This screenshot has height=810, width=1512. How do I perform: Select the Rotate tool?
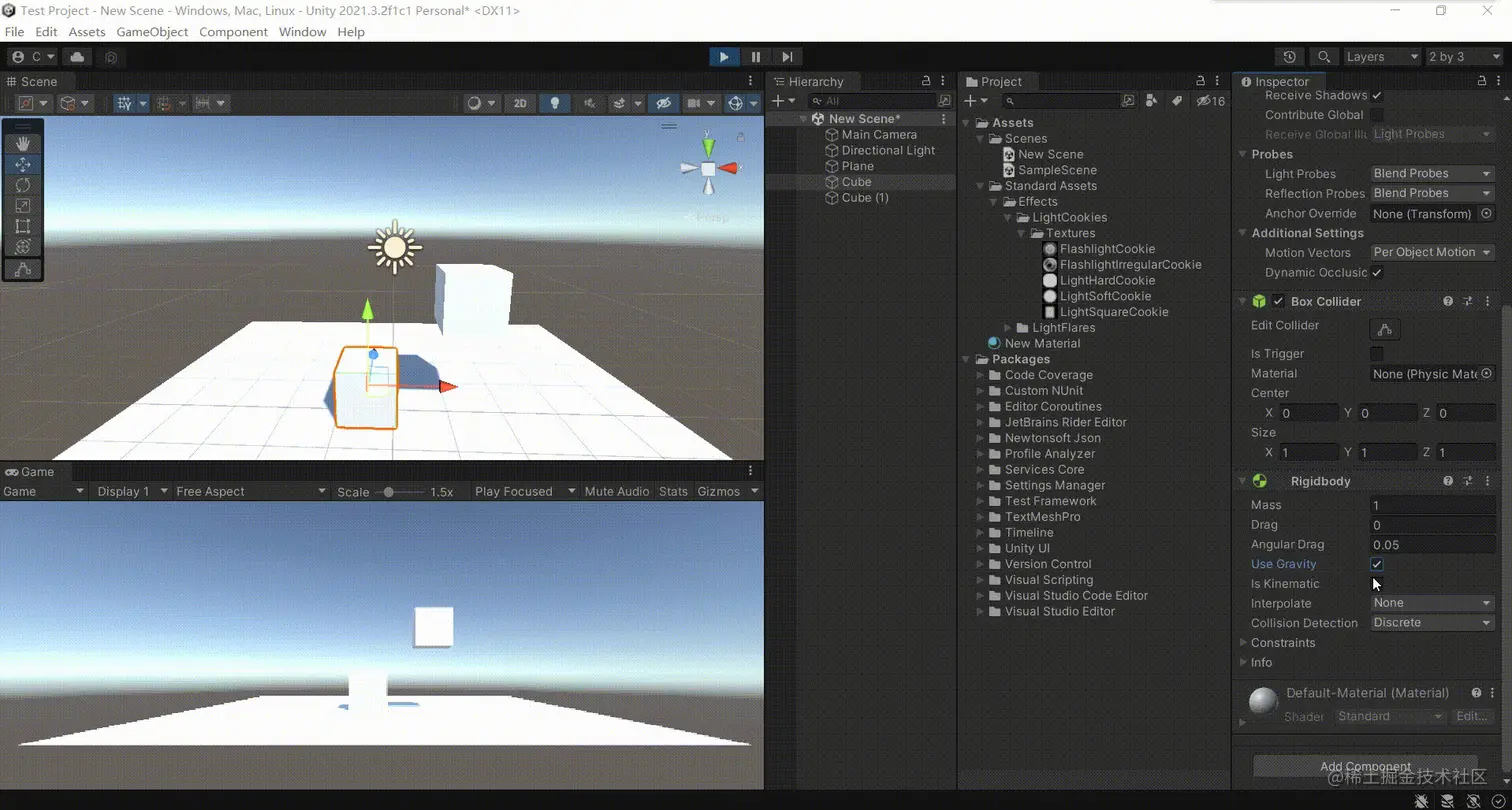(x=23, y=185)
